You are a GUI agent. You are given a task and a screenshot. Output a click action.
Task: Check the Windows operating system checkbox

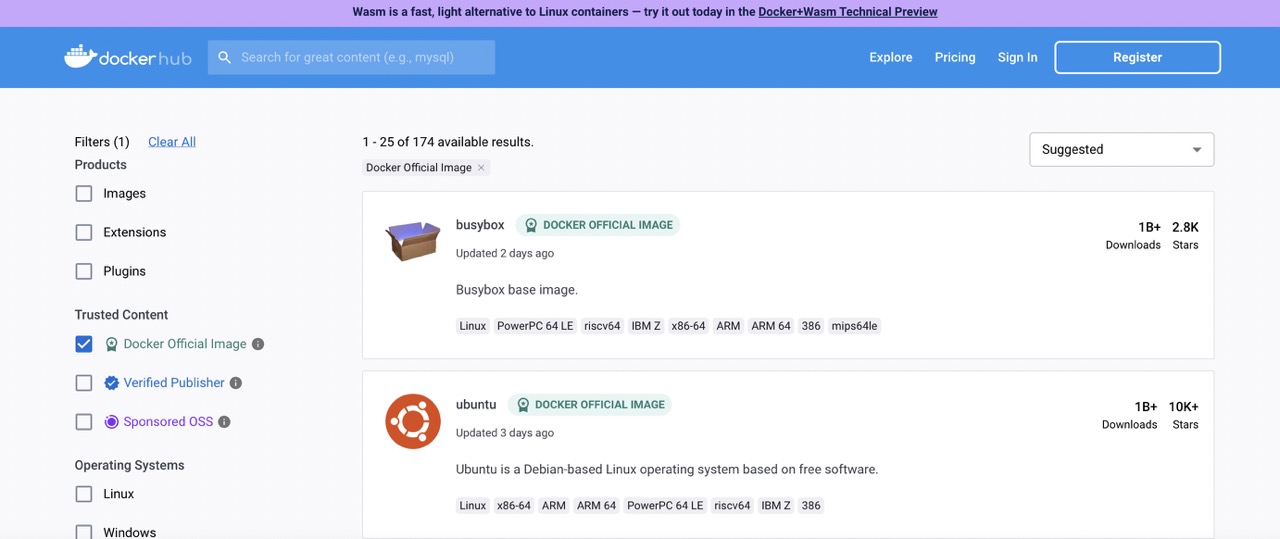click(84, 533)
